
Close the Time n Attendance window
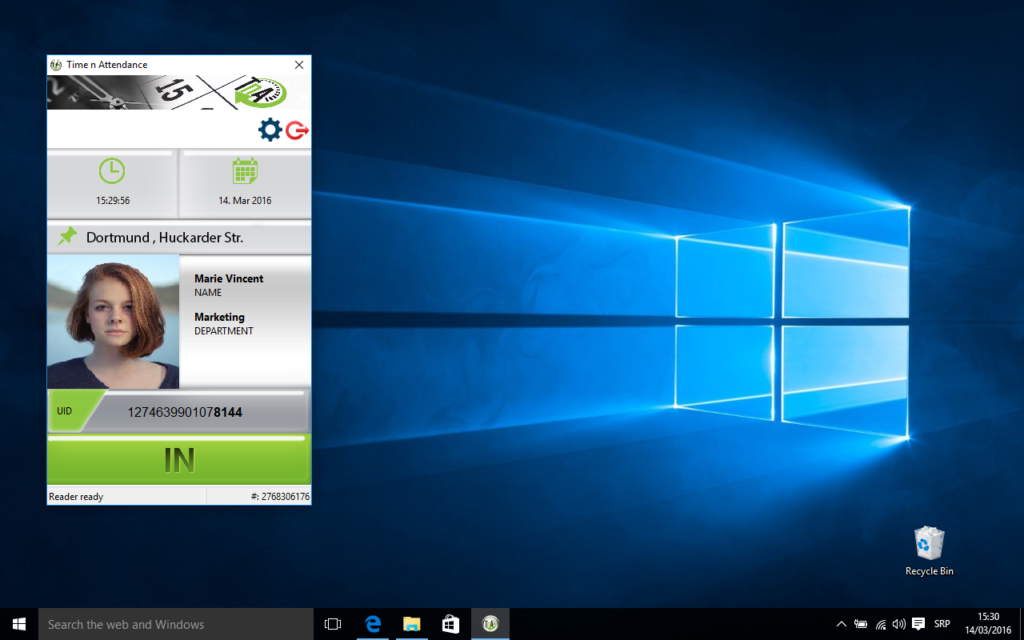click(x=298, y=65)
